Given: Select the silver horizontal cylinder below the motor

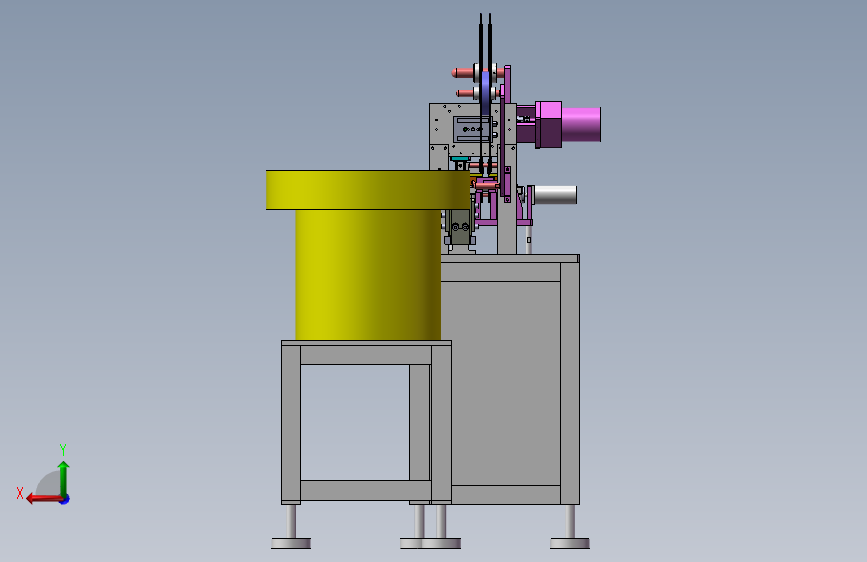Looking at the screenshot, I should click(555, 195).
